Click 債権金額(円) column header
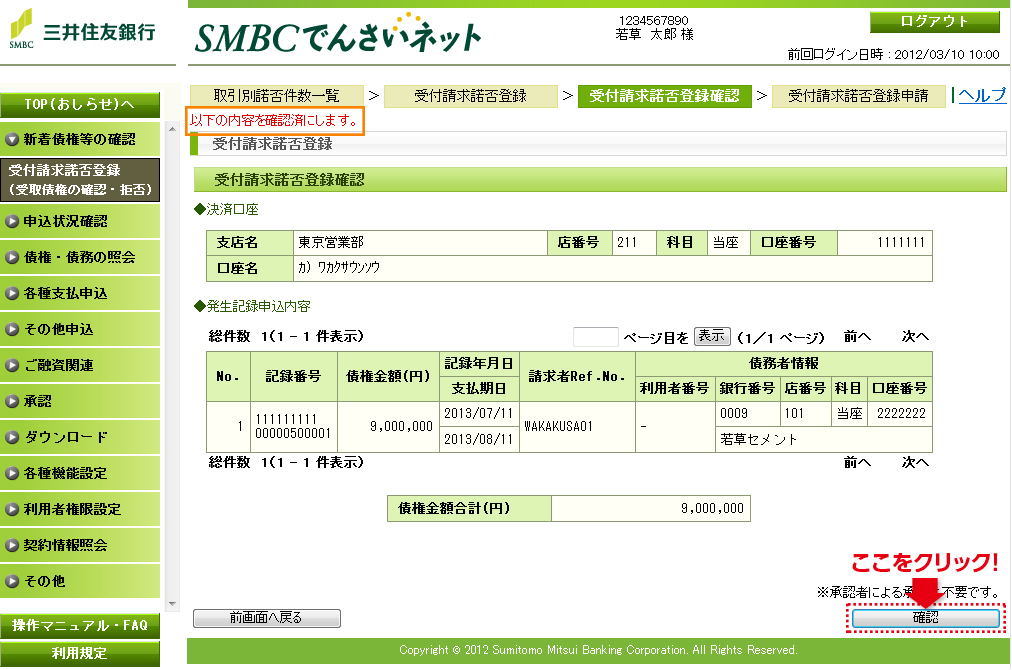 389,376
